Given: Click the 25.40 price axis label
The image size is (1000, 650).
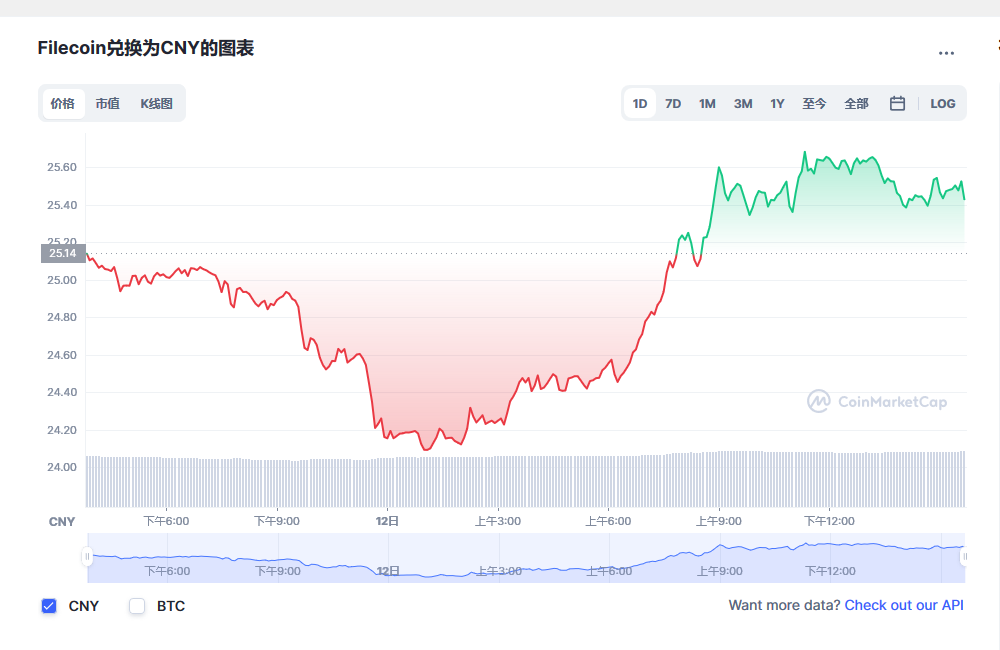Looking at the screenshot, I should click(62, 205).
